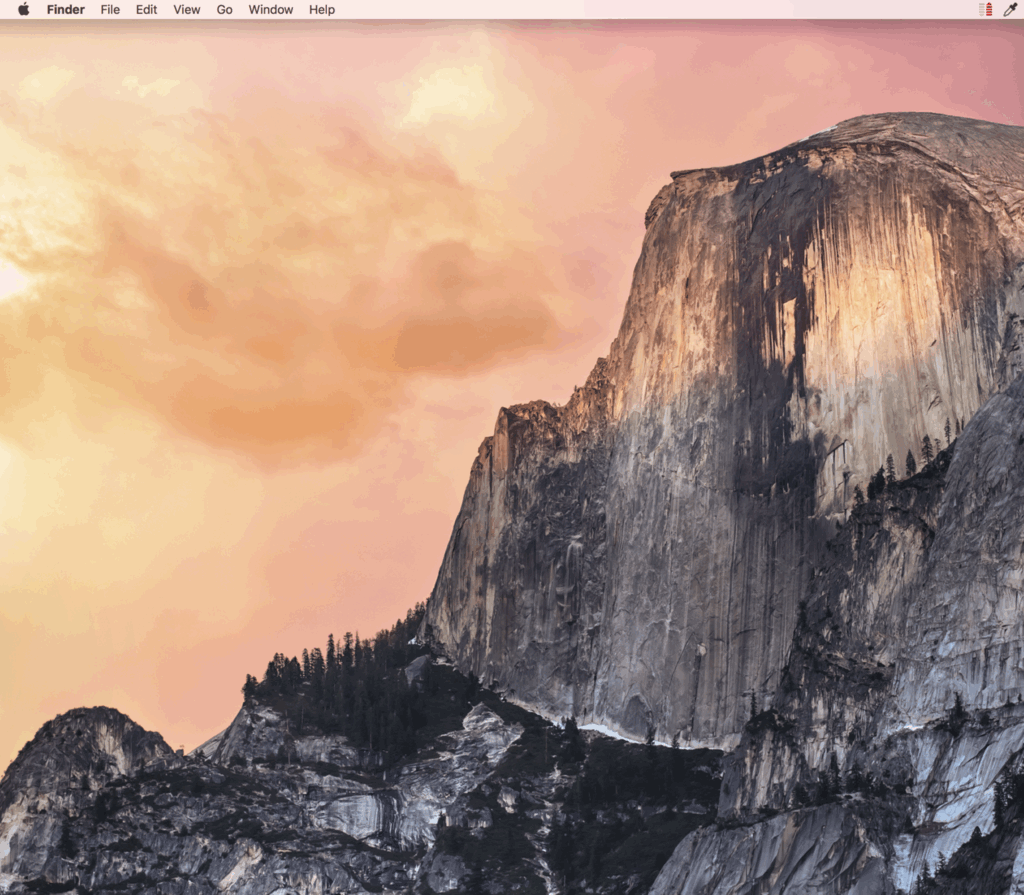The image size is (1024, 895).
Task: Open the Edit menu
Action: click(146, 10)
